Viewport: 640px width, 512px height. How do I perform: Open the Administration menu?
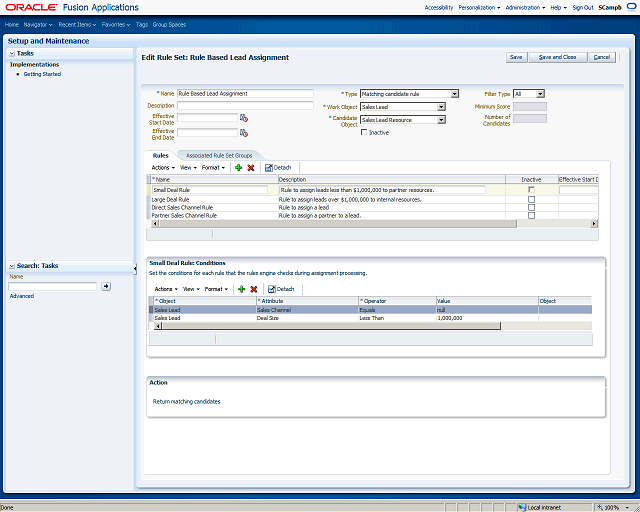525,7
